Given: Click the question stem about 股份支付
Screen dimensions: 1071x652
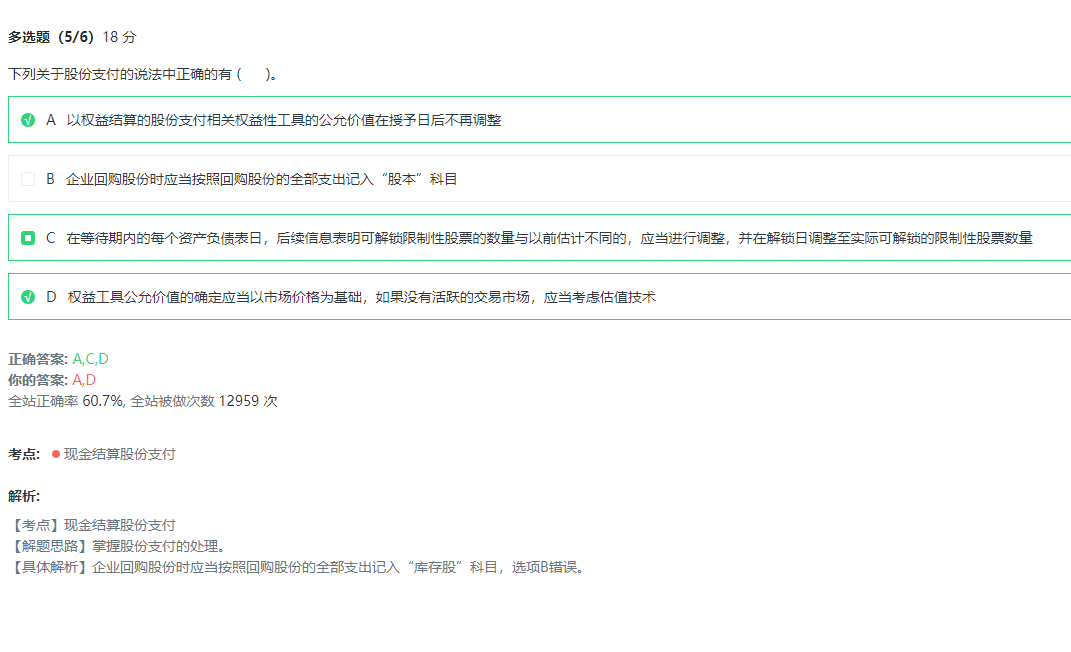Looking at the screenshot, I should click(x=142, y=74).
